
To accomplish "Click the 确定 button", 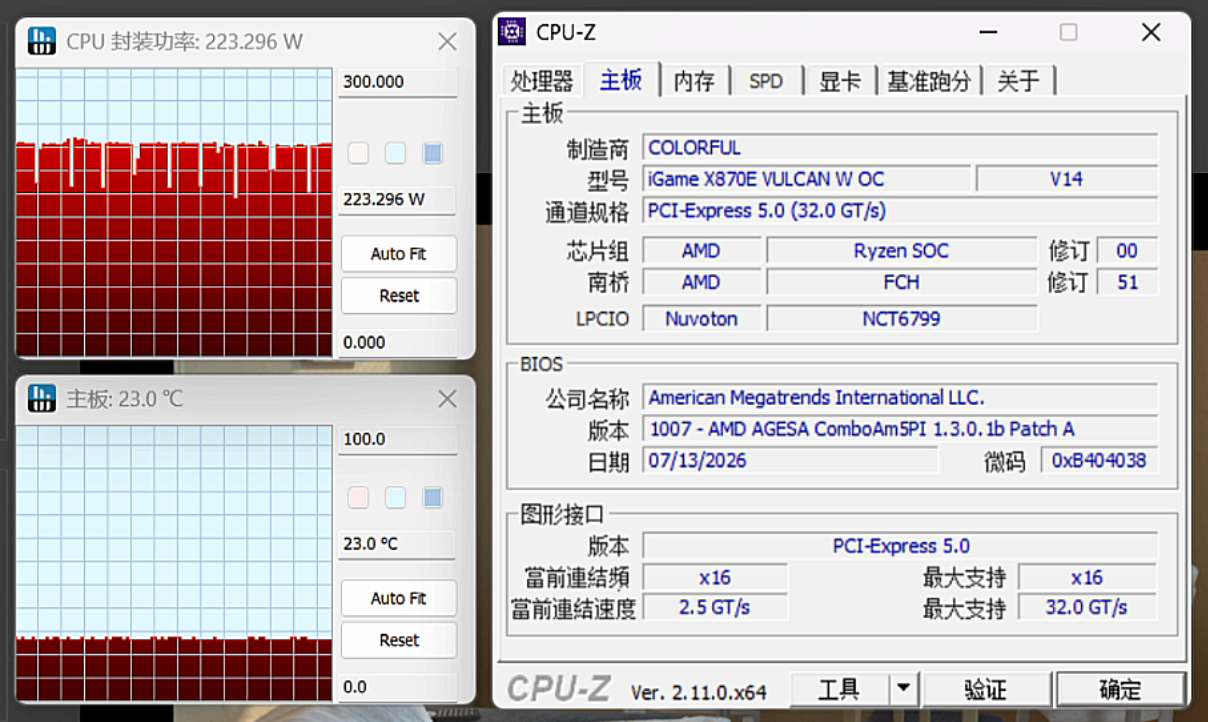I will tap(1120, 689).
